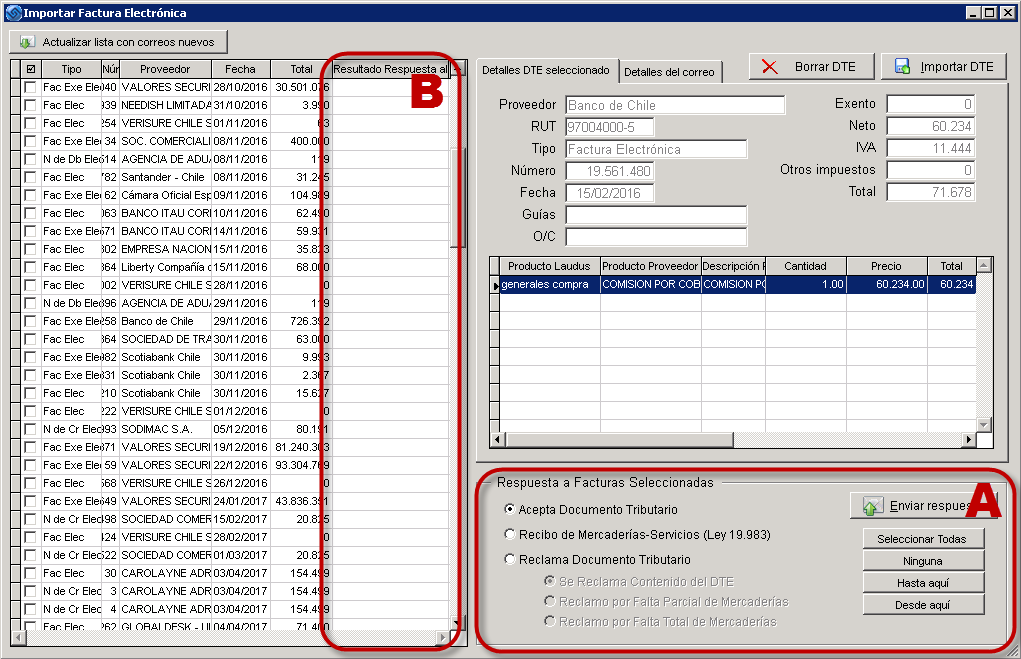1021x659 pixels.
Task: Select the 'SODIMAC S.A.' provider cell
Action: click(x=165, y=429)
